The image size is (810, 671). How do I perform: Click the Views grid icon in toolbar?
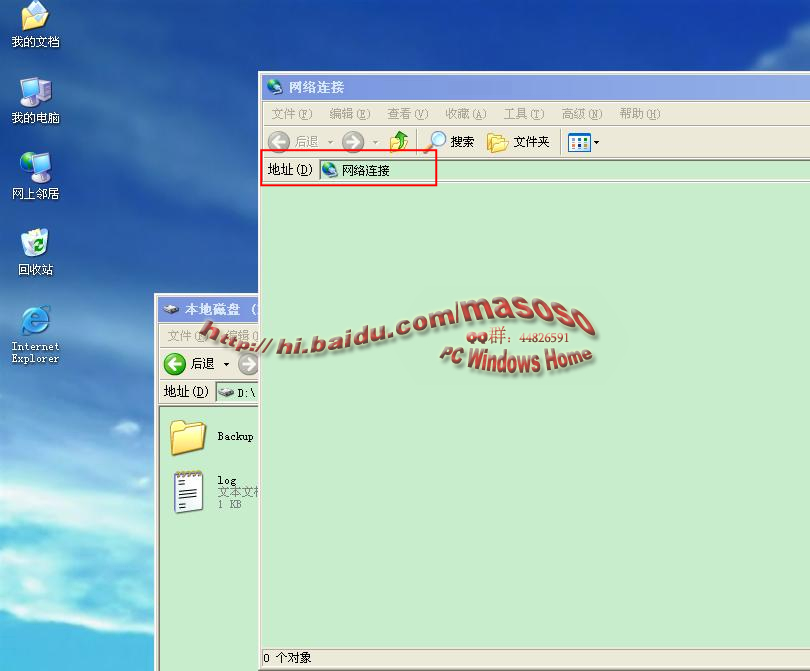pyautogui.click(x=579, y=142)
